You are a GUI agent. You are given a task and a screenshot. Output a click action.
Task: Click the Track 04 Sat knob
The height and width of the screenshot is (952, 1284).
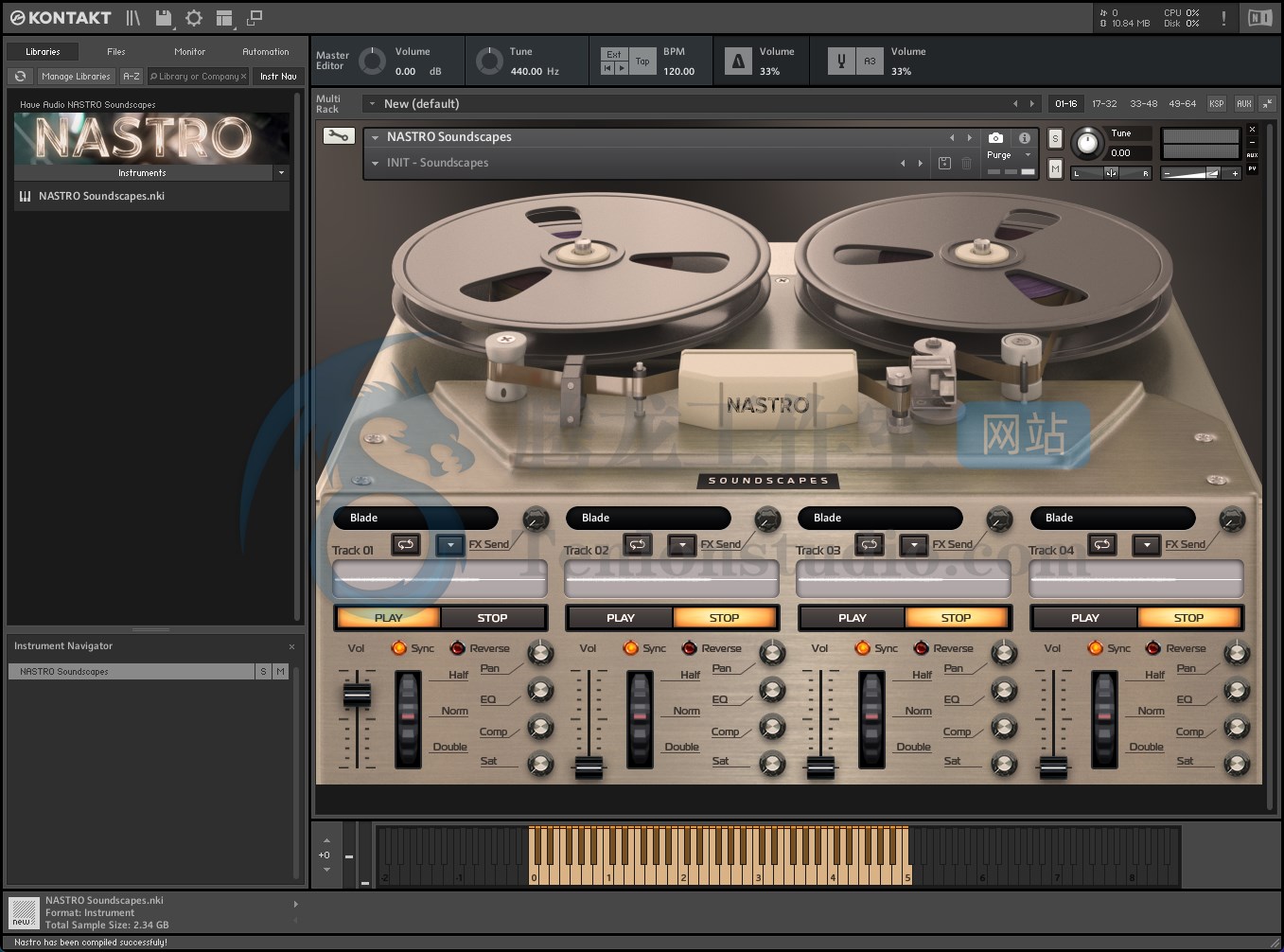tap(1237, 763)
